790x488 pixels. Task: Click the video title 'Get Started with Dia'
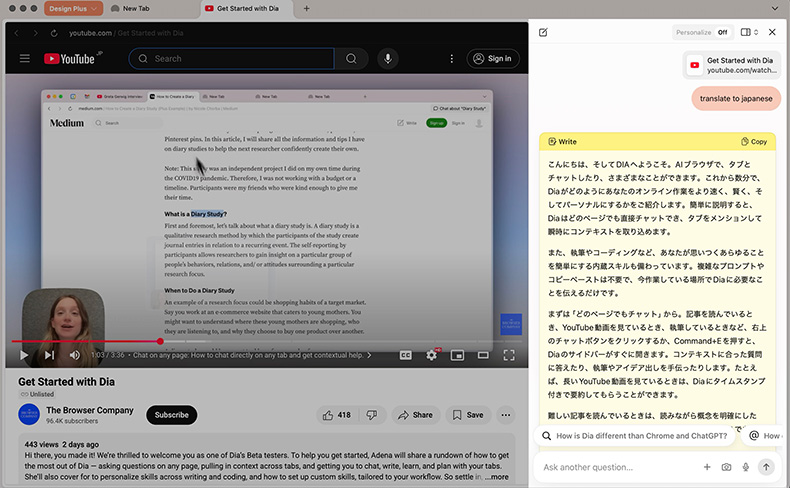pos(67,382)
